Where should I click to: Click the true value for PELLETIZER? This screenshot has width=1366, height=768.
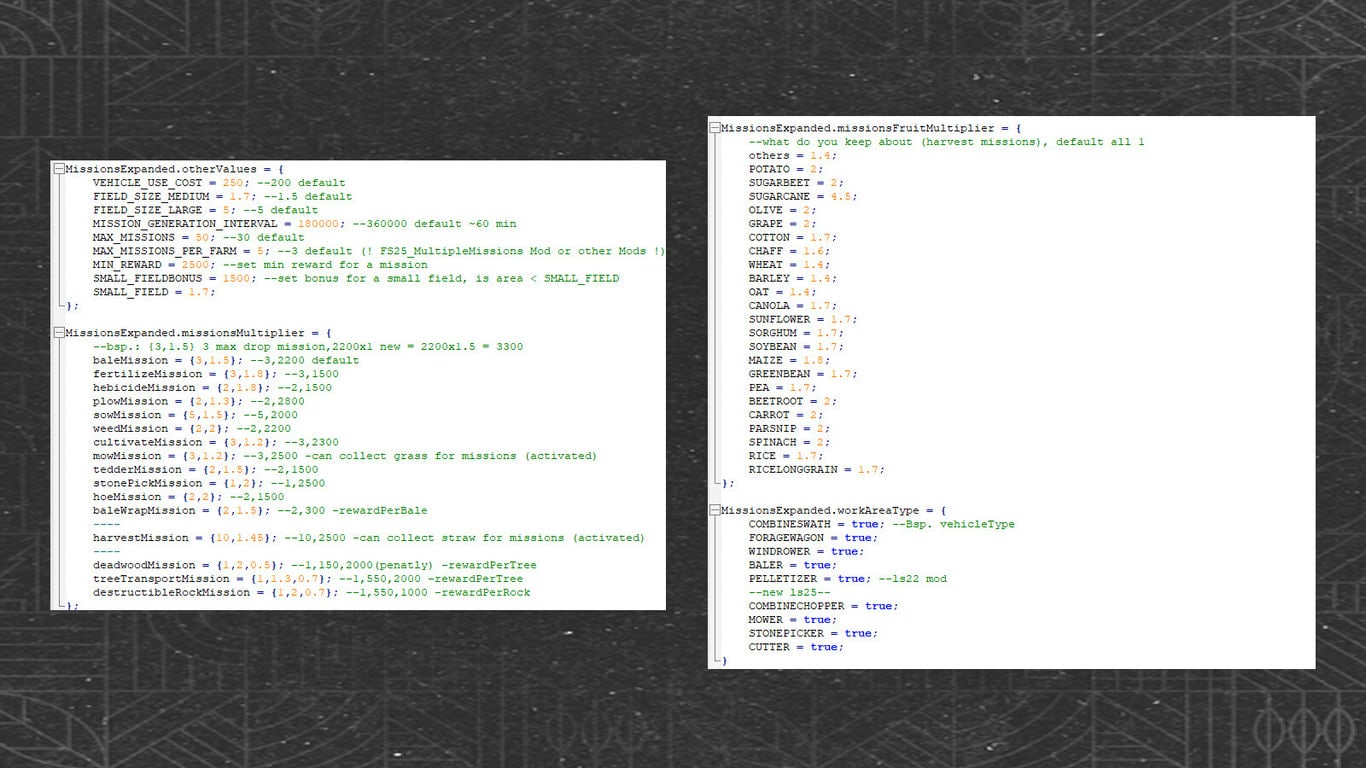pyautogui.click(x=851, y=579)
